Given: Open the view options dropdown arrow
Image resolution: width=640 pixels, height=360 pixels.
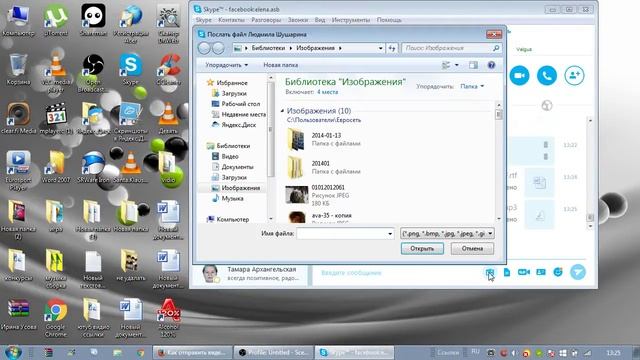Looking at the screenshot, I should click(457, 65).
